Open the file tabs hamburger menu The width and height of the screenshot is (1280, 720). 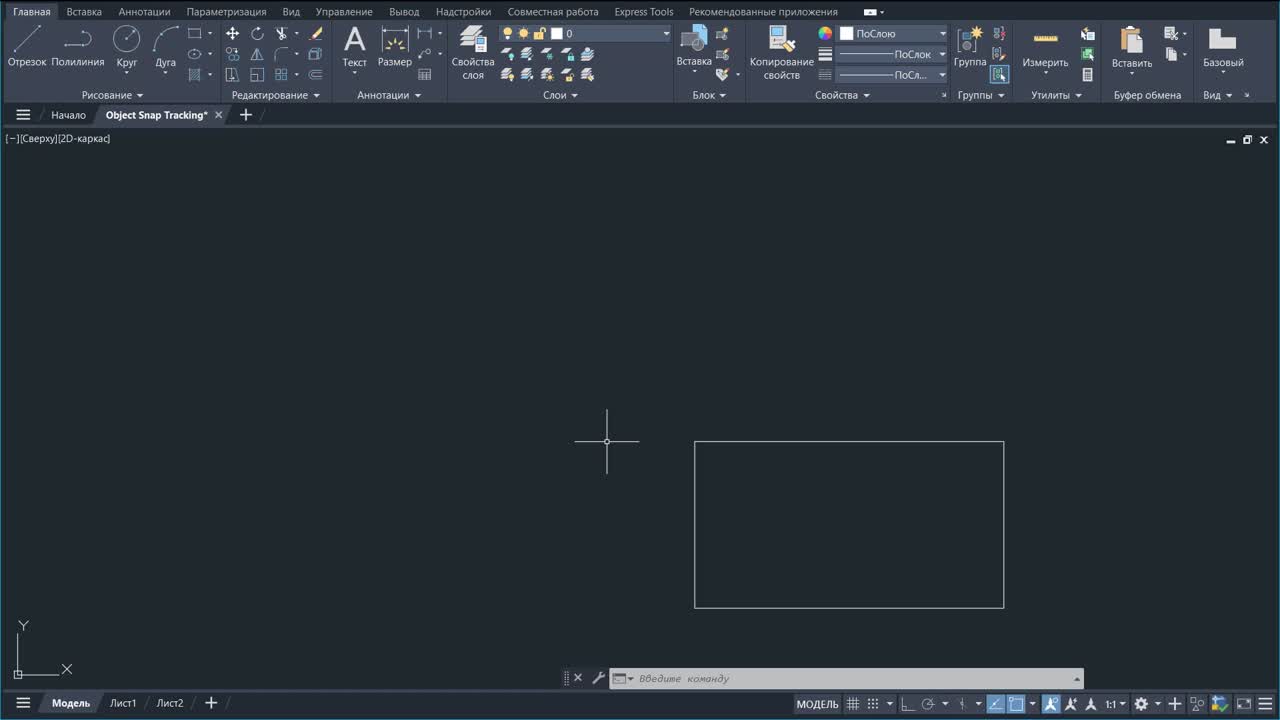23,115
